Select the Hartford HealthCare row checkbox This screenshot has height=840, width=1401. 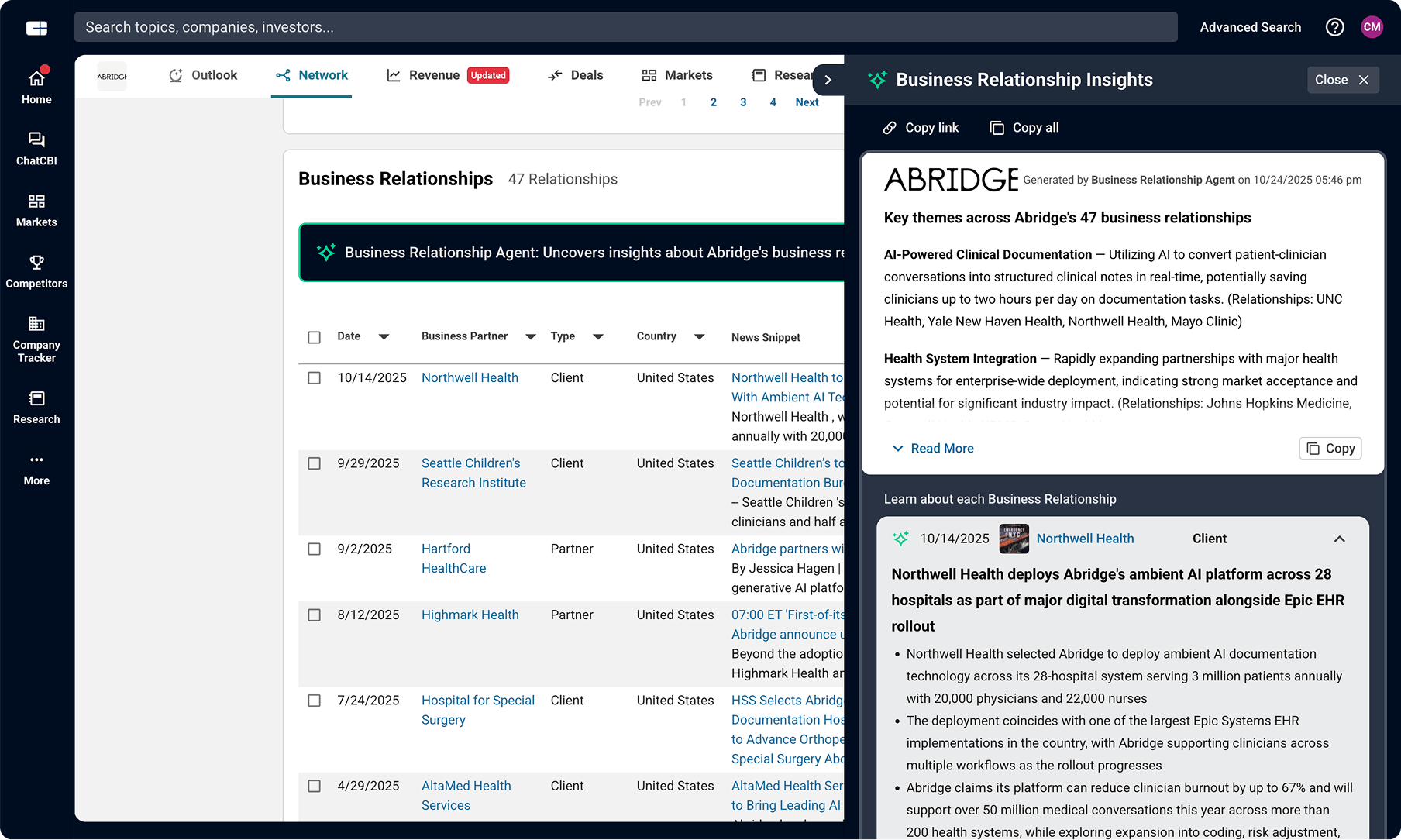[315, 549]
